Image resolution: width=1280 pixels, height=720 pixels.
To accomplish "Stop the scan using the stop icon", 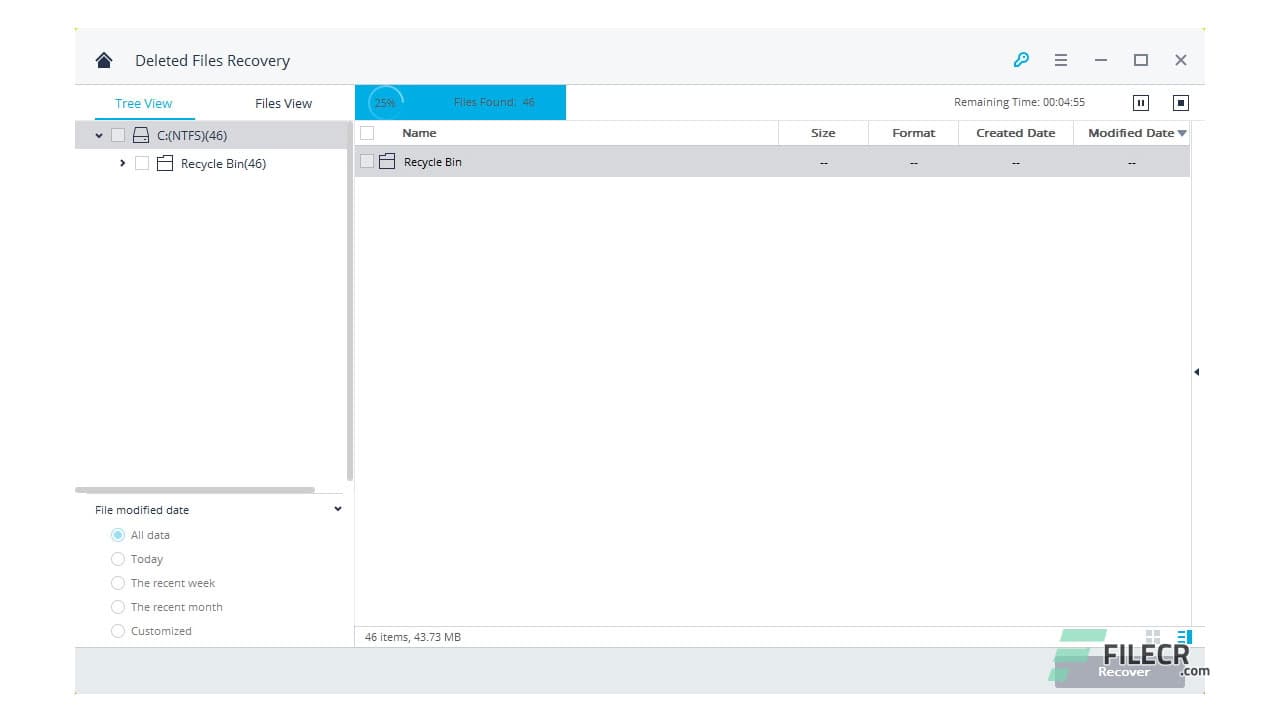I will tap(1180, 102).
